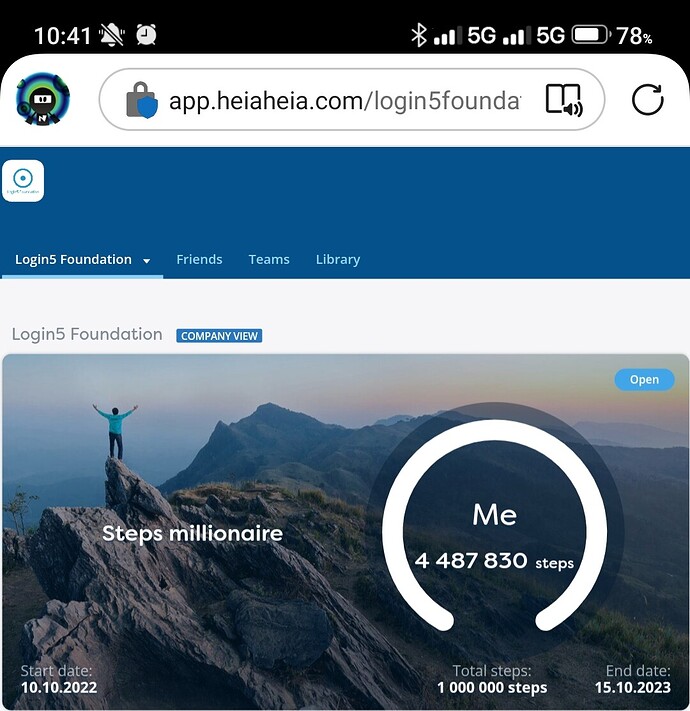Click the Open button on challenge
Screen dimensions: 690x711
coord(644,380)
